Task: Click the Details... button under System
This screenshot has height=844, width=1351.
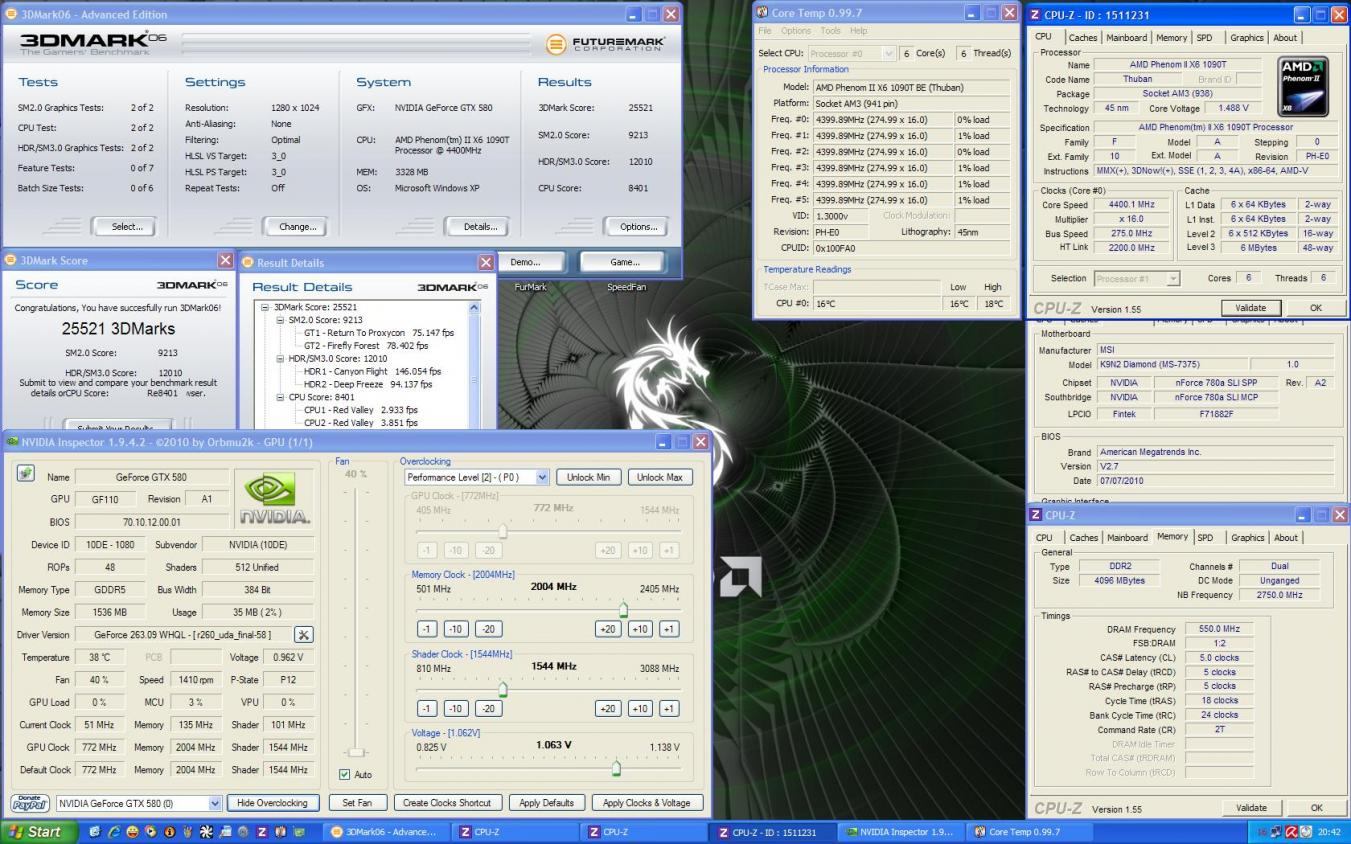Action: point(480,226)
